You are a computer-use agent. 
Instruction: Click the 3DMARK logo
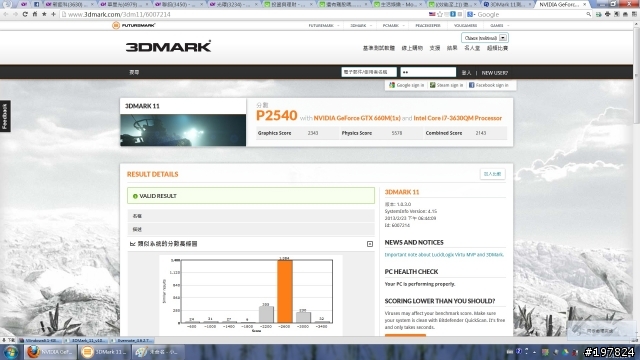pyautogui.click(x=168, y=46)
